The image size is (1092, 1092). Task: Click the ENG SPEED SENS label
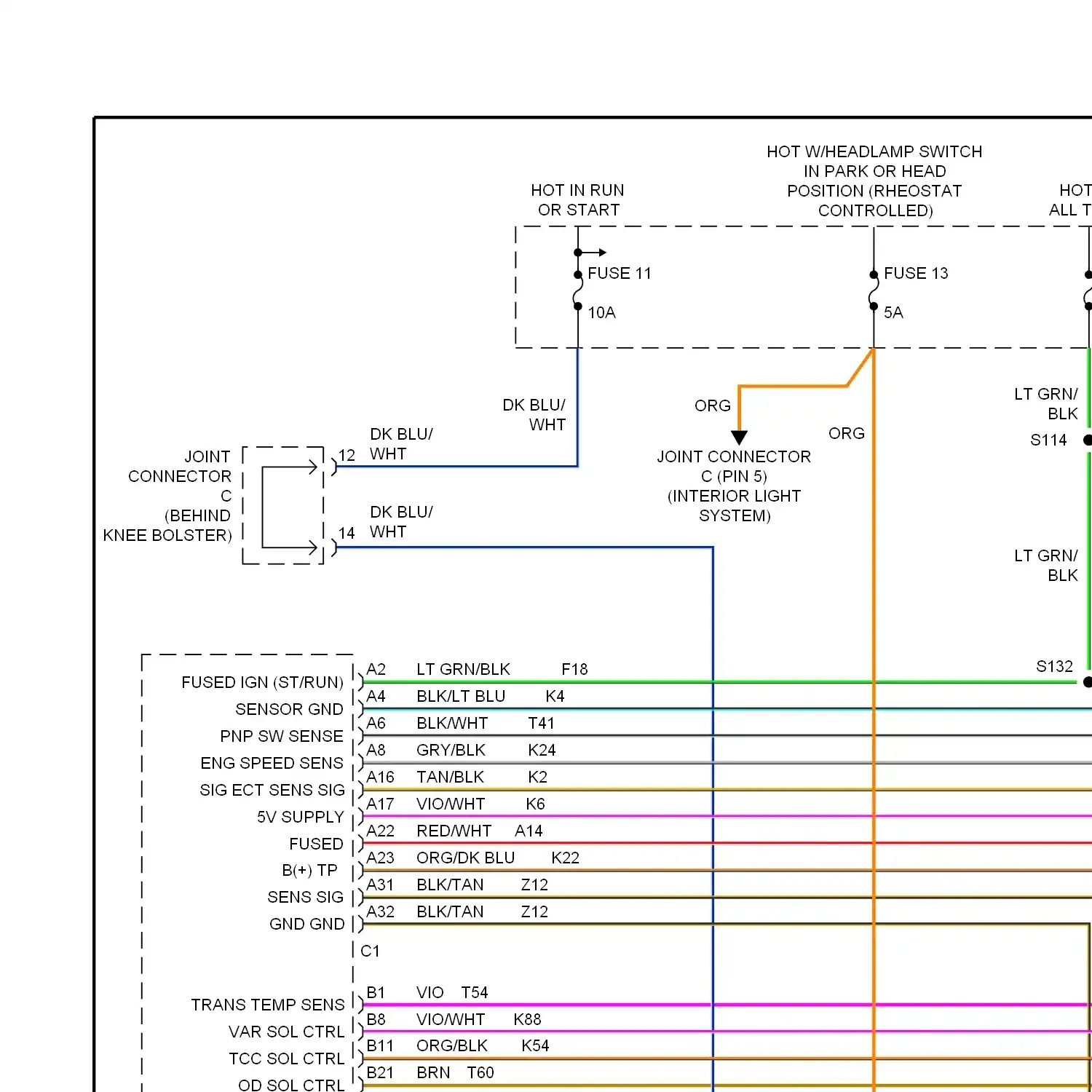point(272,763)
